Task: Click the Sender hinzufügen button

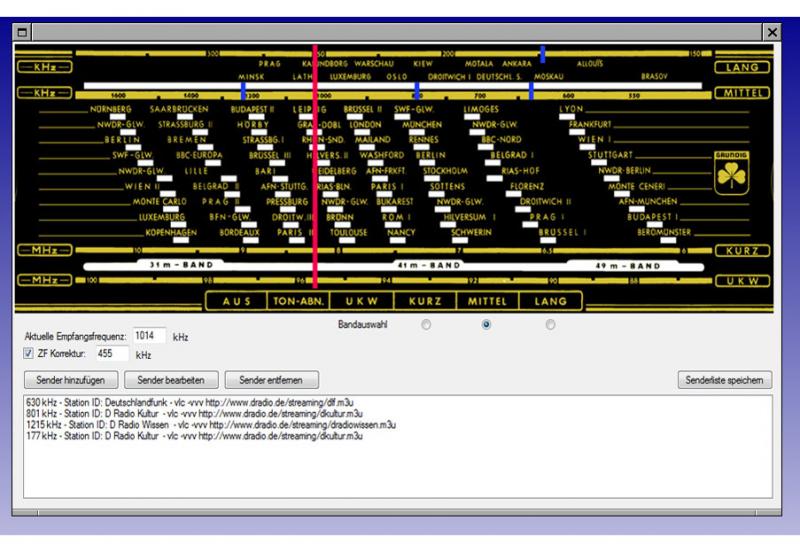Action: (x=72, y=379)
